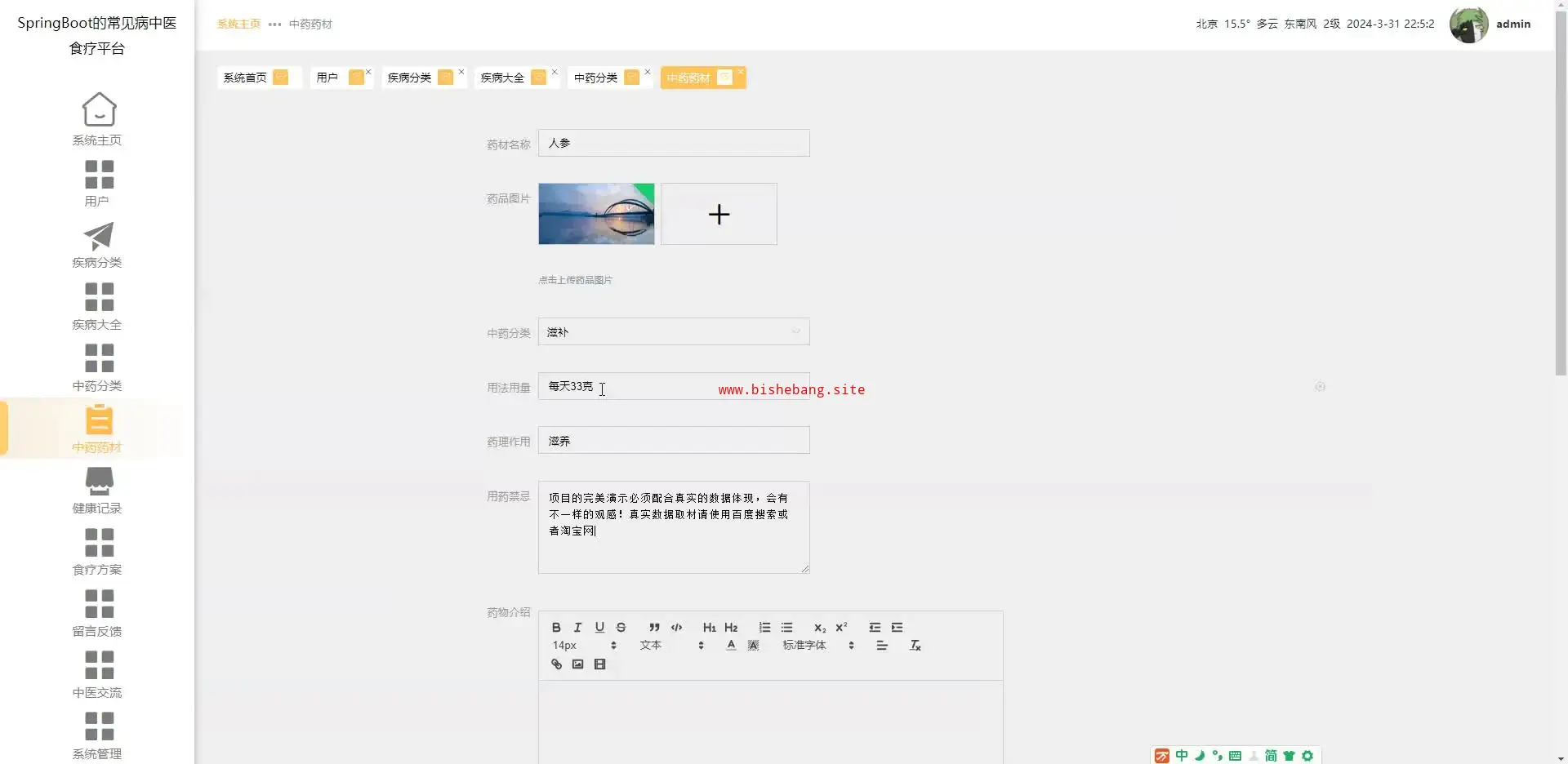The width and height of the screenshot is (1568, 764).
Task: Click the 药物介绍 rich text area
Action: pos(770,722)
